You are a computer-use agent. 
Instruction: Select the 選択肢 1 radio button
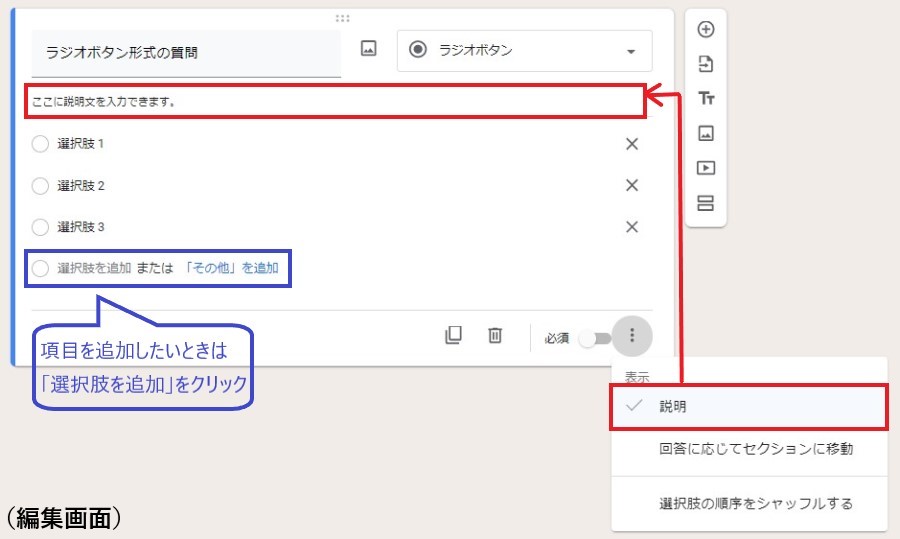pos(40,144)
